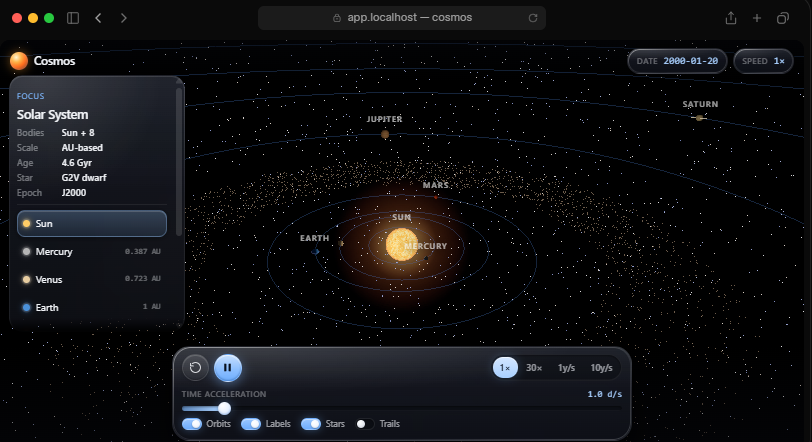Click the tan dot beside Venus in the list
The image size is (812, 442).
(x=26, y=279)
